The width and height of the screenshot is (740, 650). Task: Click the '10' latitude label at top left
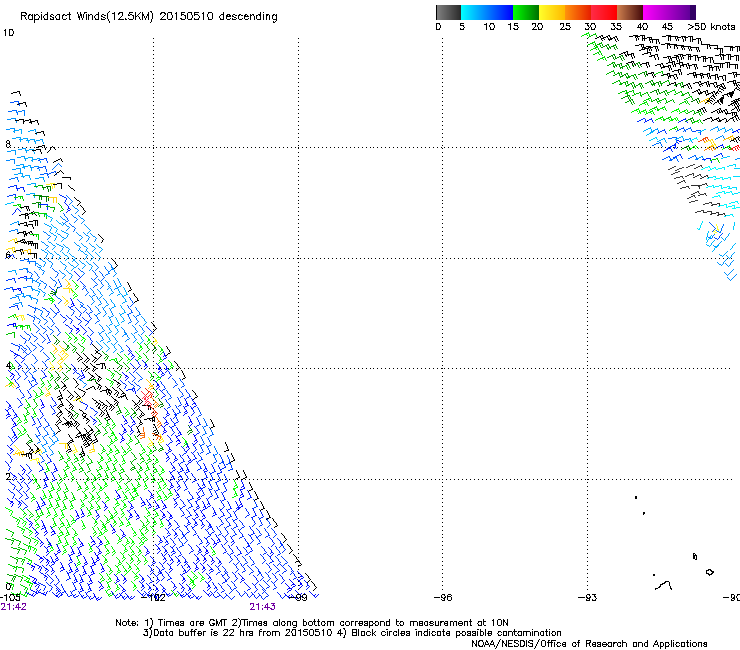[8, 33]
